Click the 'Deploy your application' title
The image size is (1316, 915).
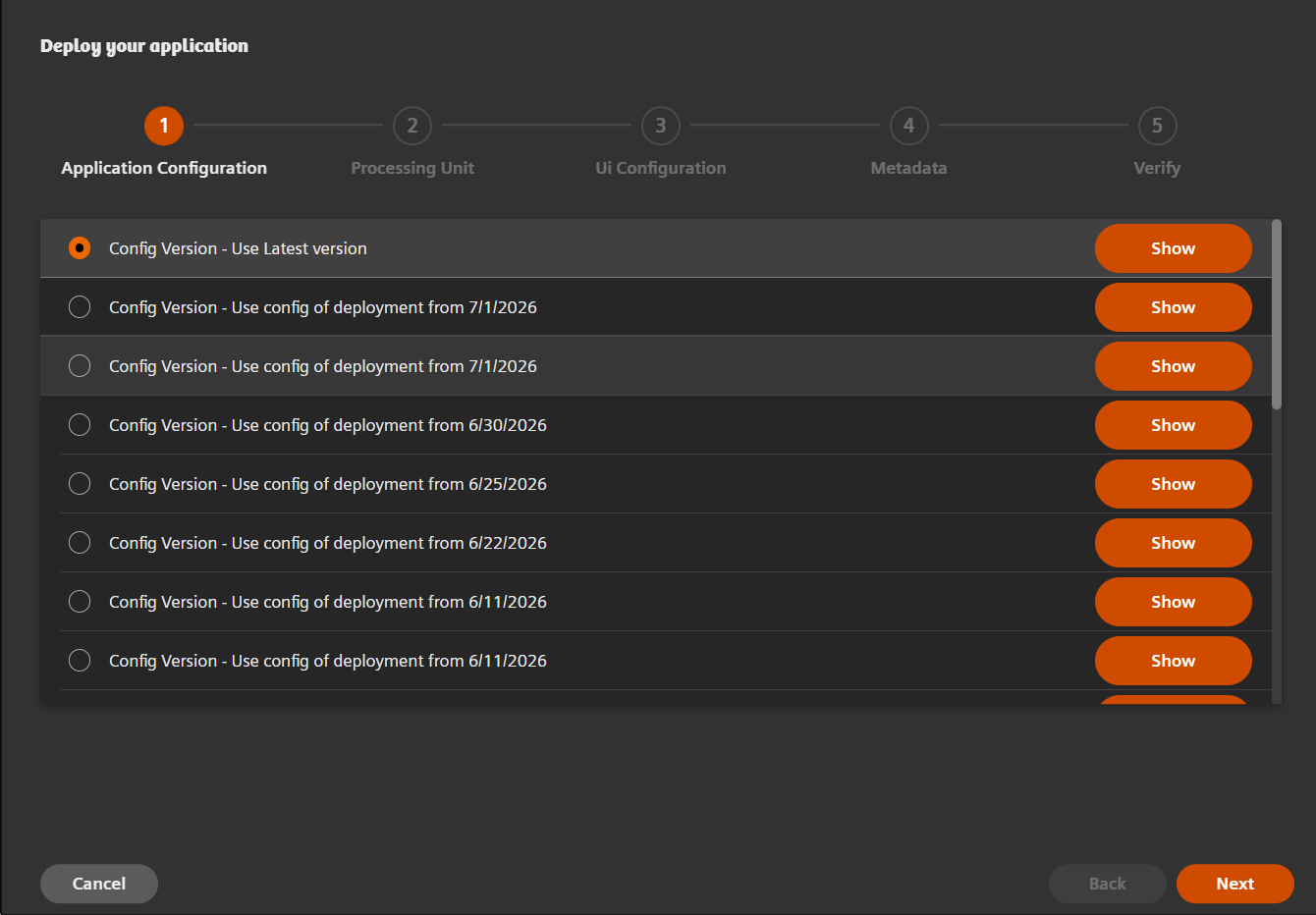pyautogui.click(x=144, y=46)
